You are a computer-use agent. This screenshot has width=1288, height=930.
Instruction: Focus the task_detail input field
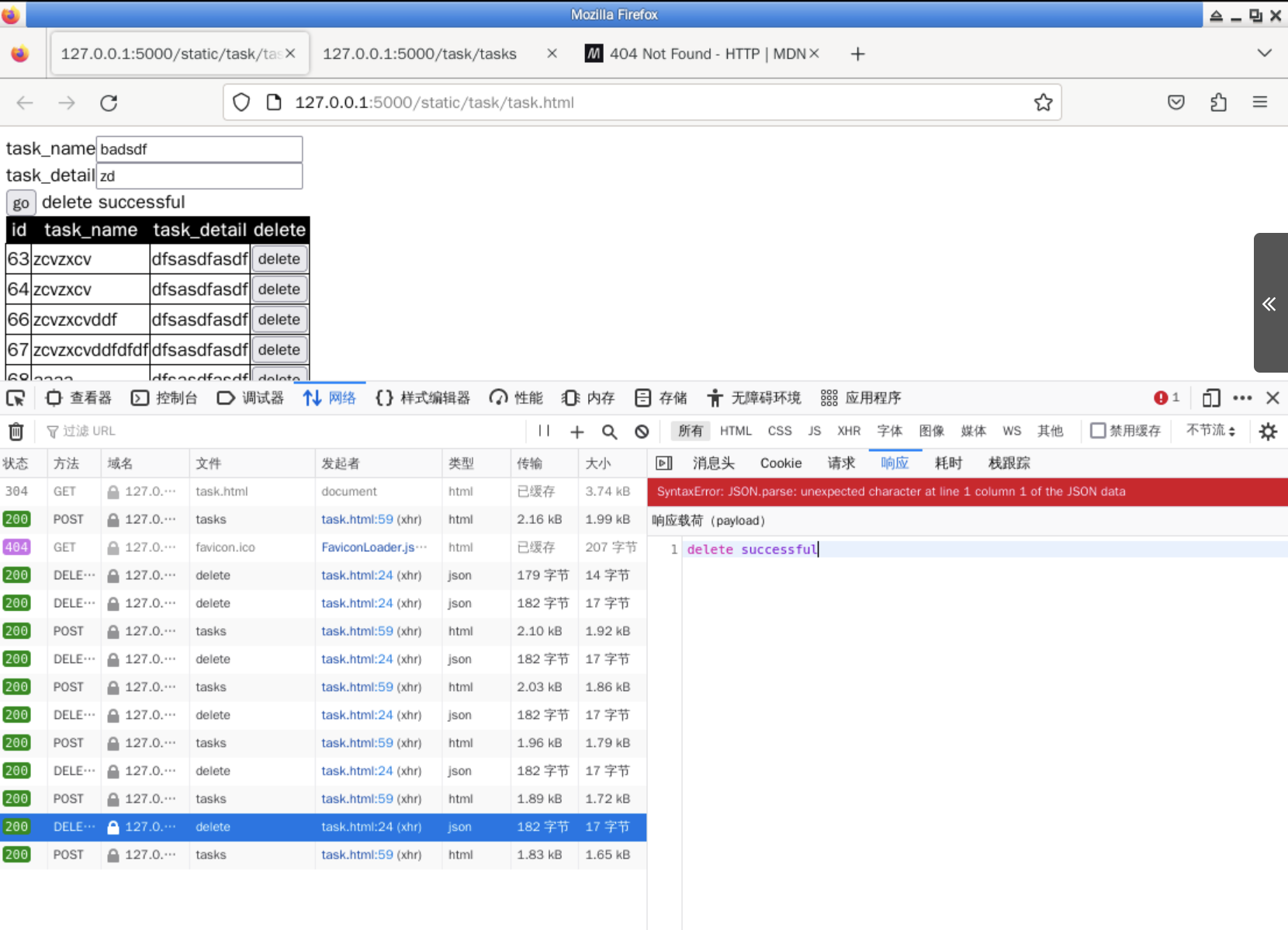(199, 176)
